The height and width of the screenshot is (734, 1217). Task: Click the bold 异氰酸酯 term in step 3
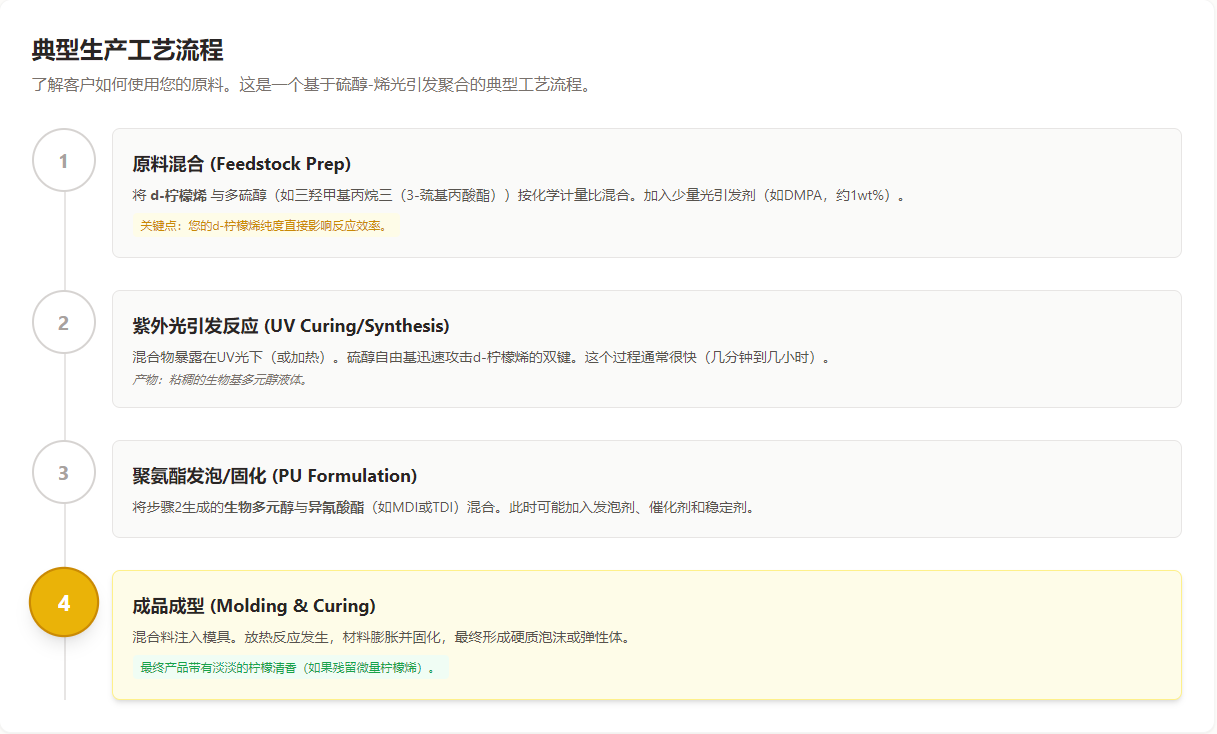click(x=335, y=507)
